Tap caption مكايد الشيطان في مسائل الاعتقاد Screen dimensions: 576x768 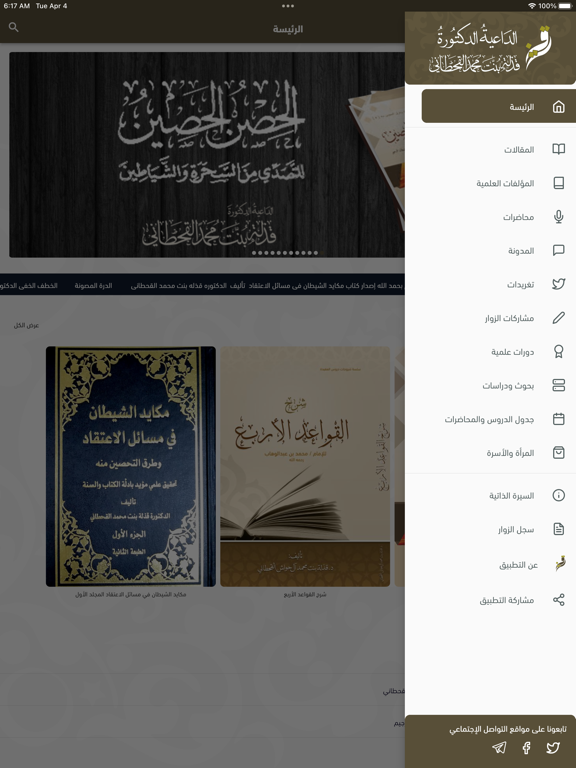point(131,595)
